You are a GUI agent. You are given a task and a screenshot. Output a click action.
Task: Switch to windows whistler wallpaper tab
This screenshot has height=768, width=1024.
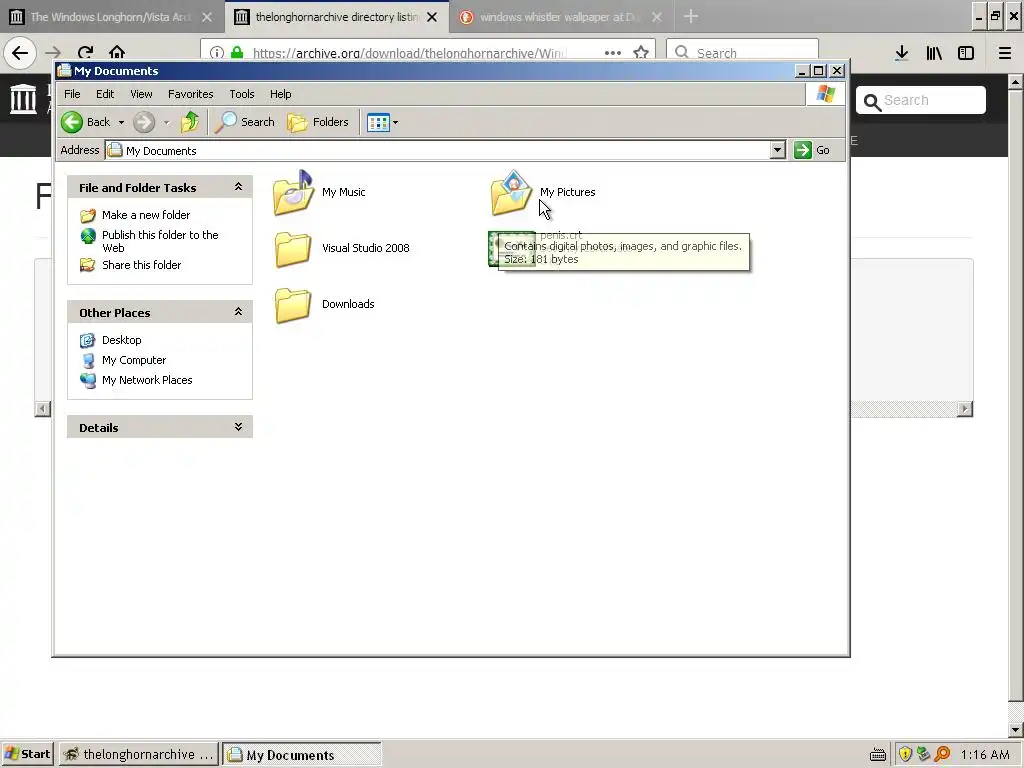(x=562, y=17)
